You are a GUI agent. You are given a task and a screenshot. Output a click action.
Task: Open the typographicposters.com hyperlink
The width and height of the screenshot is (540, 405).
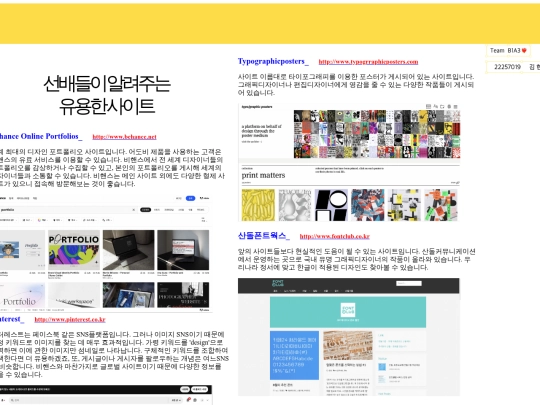[x=368, y=62]
